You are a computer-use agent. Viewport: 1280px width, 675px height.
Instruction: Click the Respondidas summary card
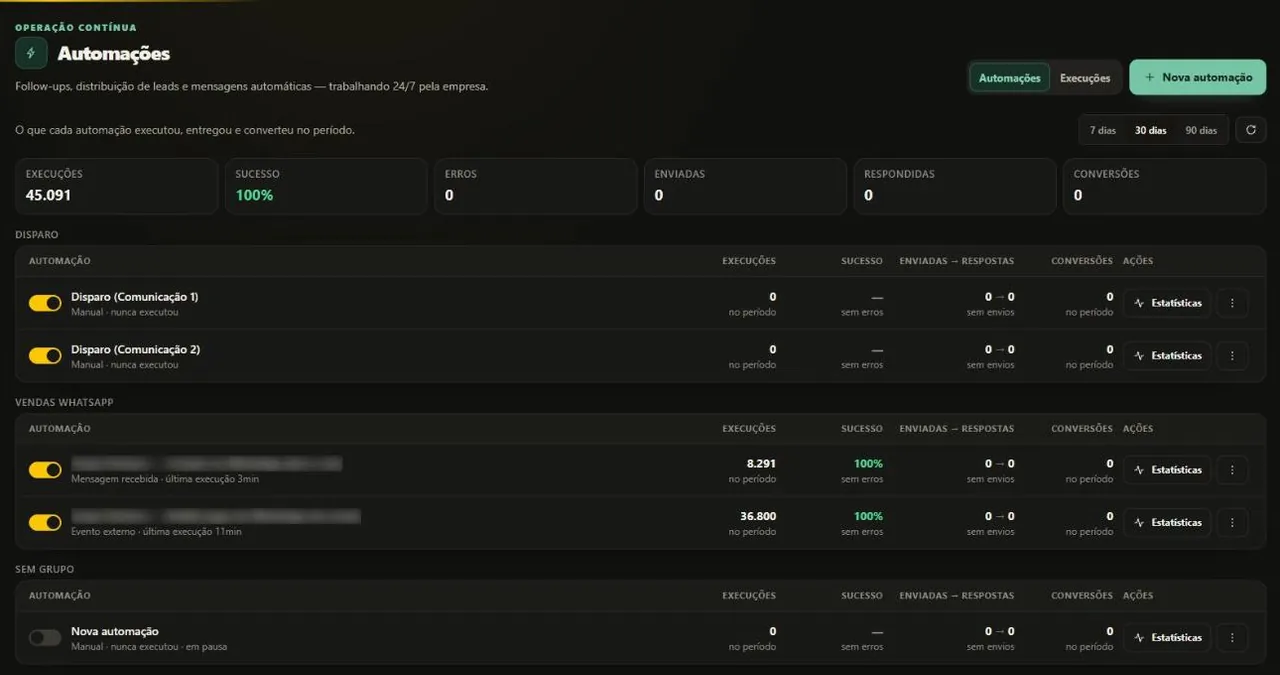point(955,186)
